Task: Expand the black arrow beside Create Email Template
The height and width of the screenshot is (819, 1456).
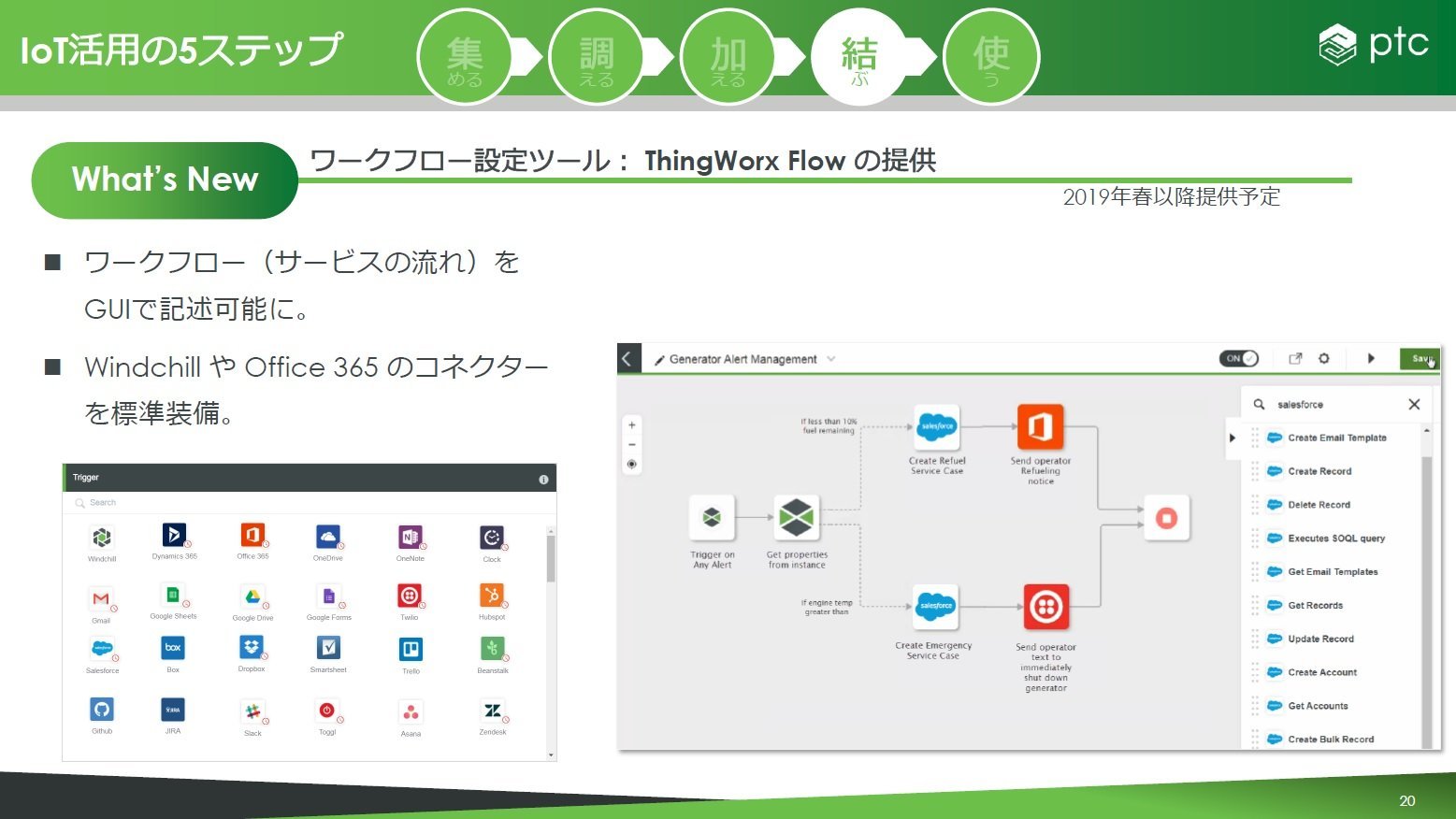Action: 1233,438
